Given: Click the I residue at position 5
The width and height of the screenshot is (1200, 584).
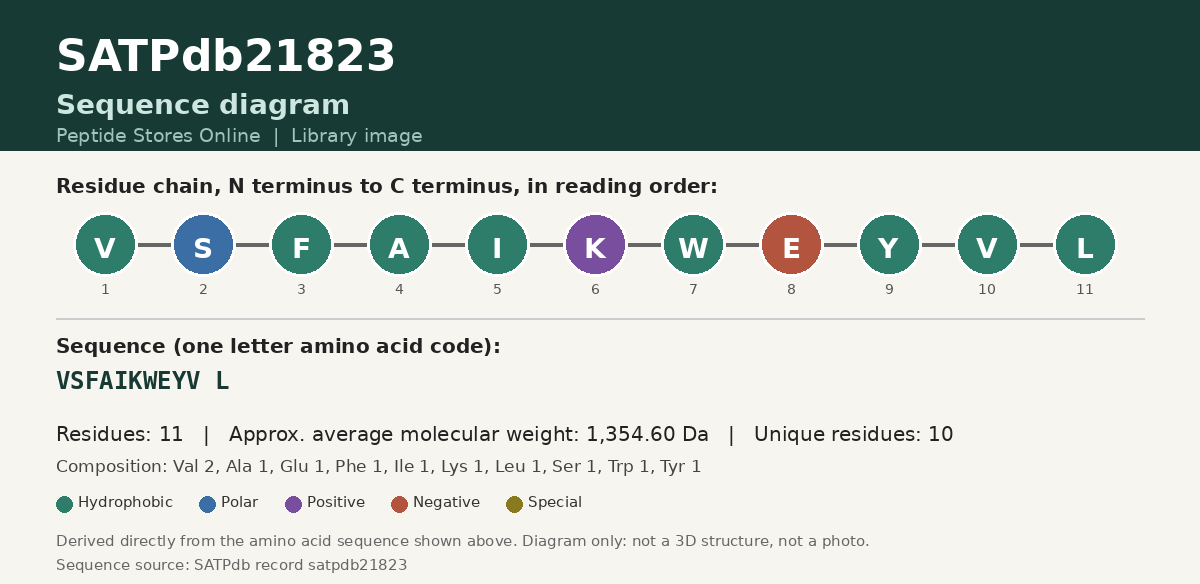Looking at the screenshot, I should click(x=497, y=245).
